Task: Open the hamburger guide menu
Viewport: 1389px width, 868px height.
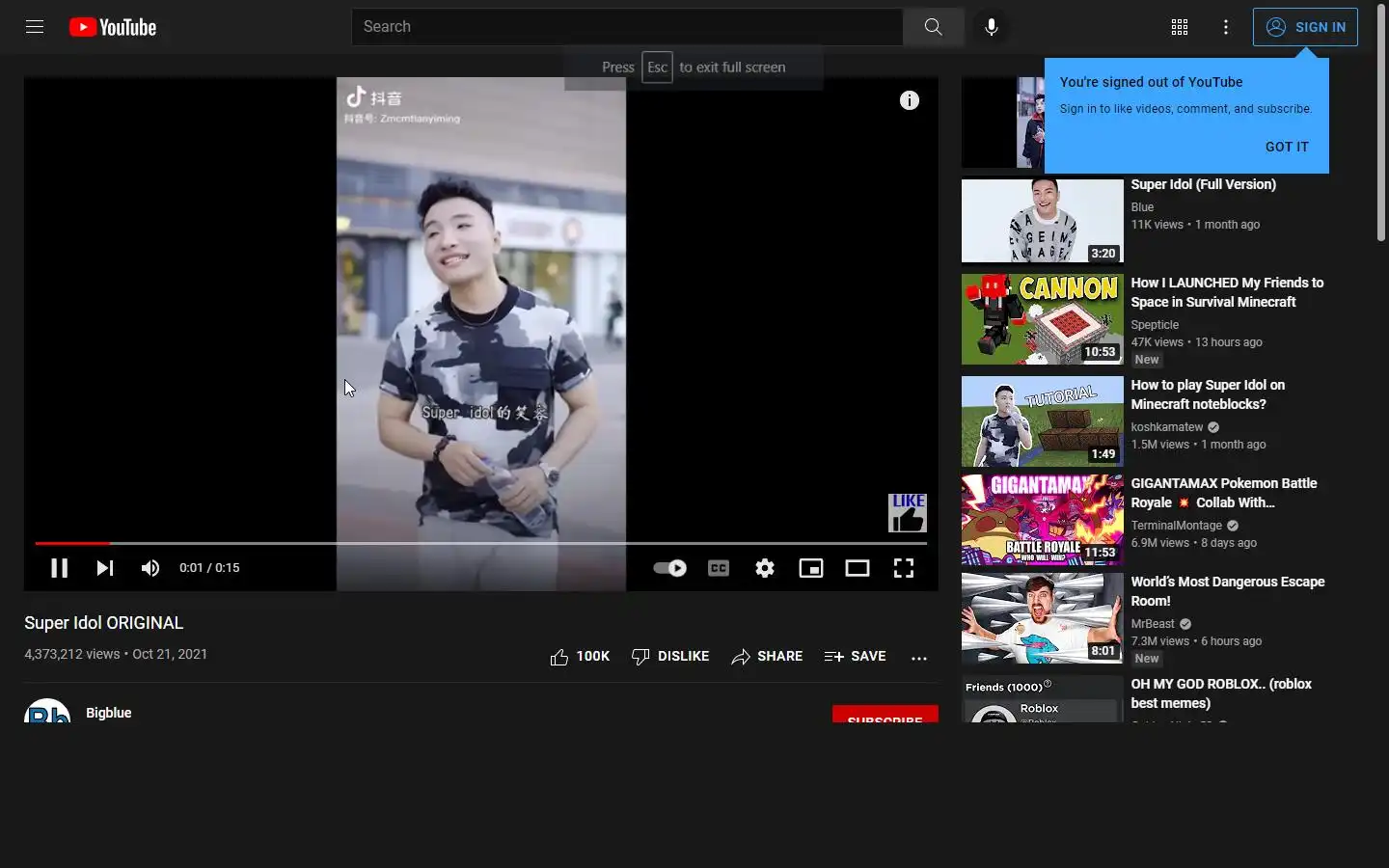Action: (x=35, y=27)
